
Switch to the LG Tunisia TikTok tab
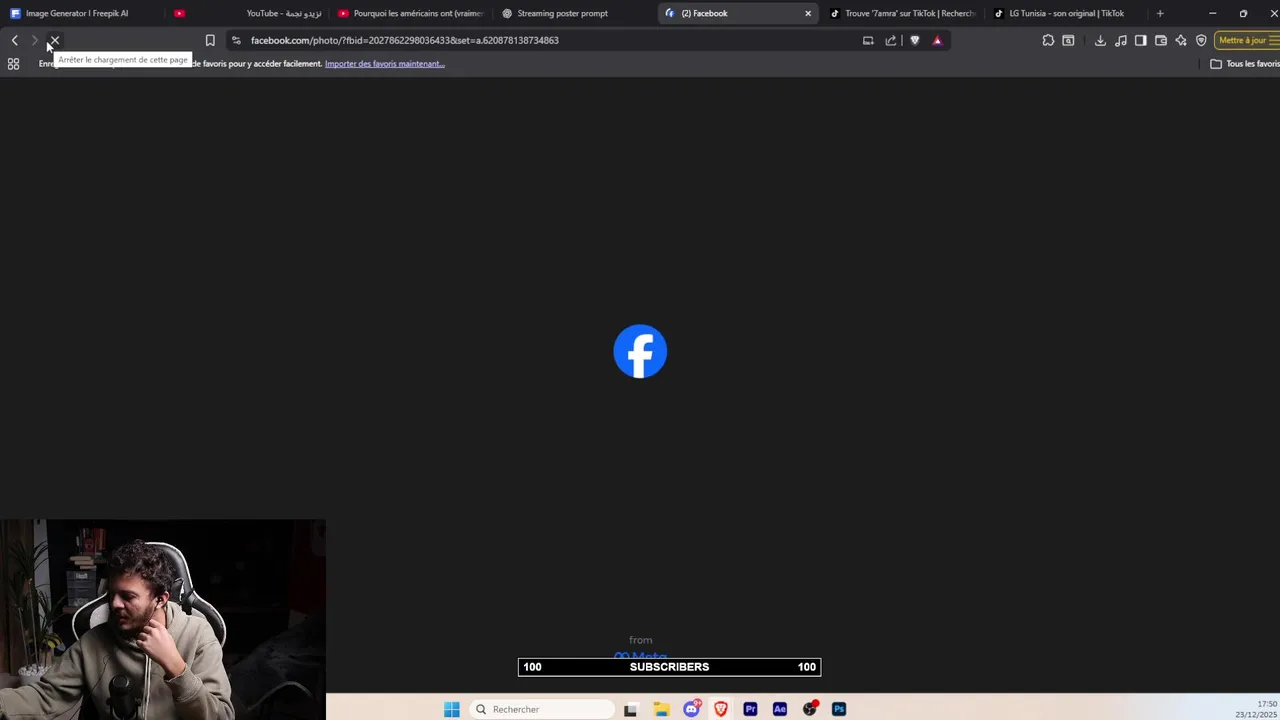[1066, 13]
